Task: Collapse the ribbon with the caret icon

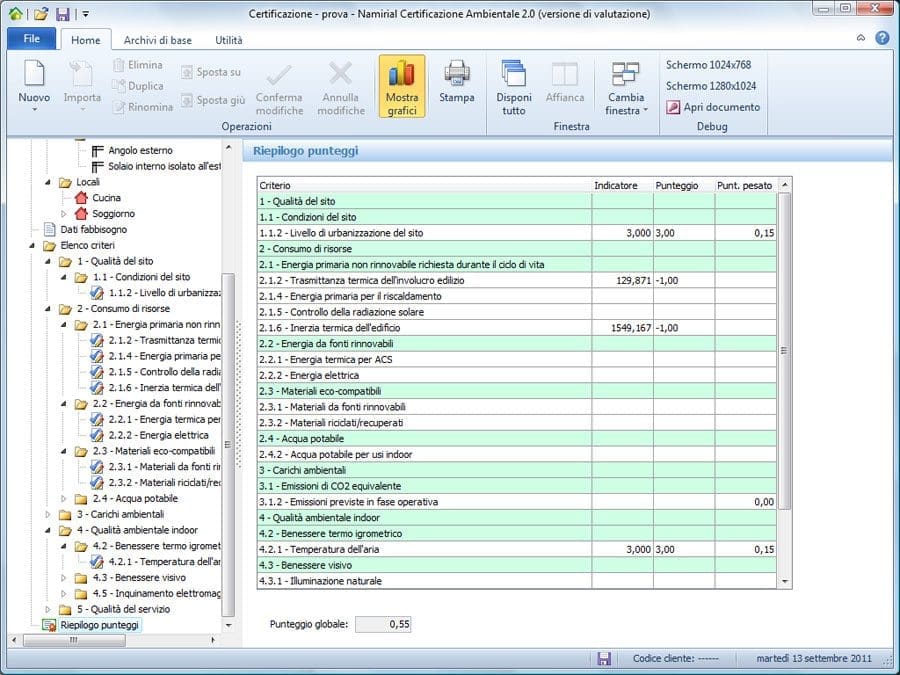Action: click(x=860, y=38)
